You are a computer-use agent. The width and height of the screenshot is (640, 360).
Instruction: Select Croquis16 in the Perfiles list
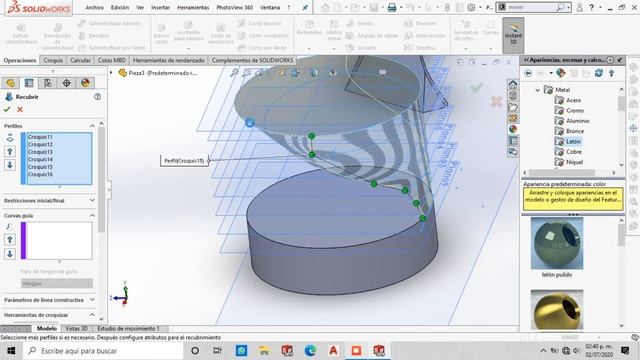tap(40, 174)
